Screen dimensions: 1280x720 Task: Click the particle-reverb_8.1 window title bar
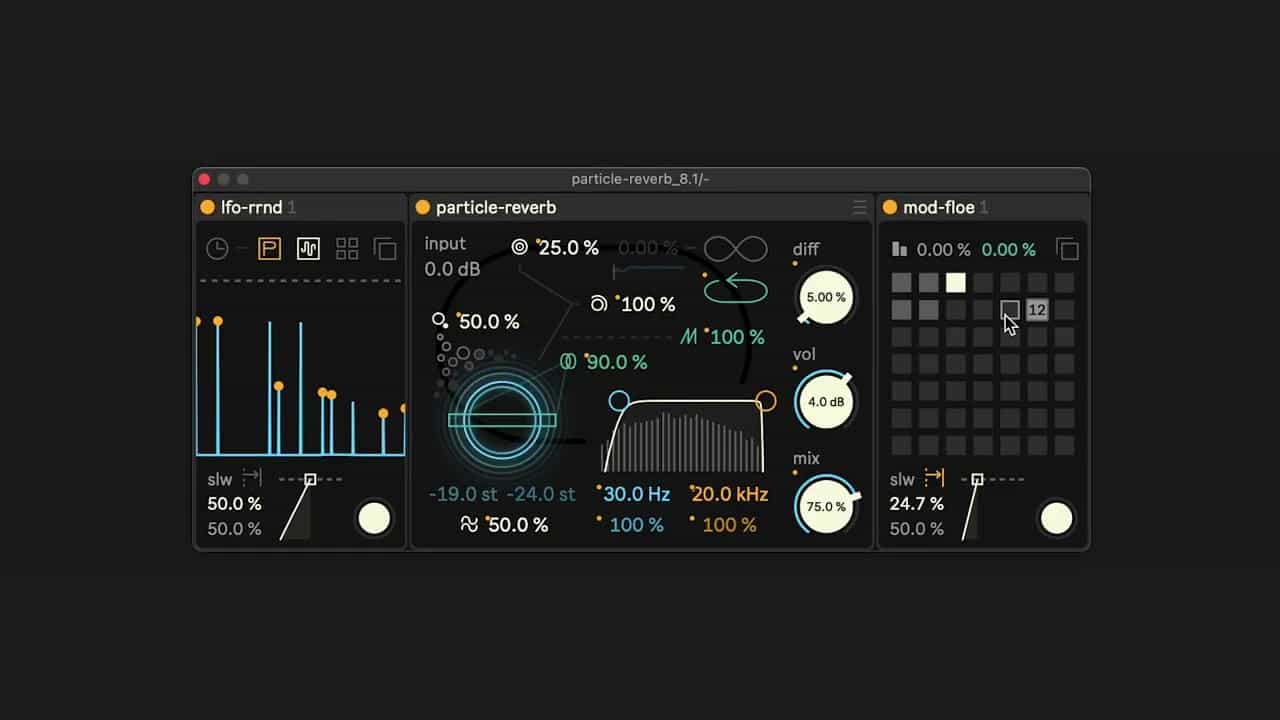coord(641,179)
